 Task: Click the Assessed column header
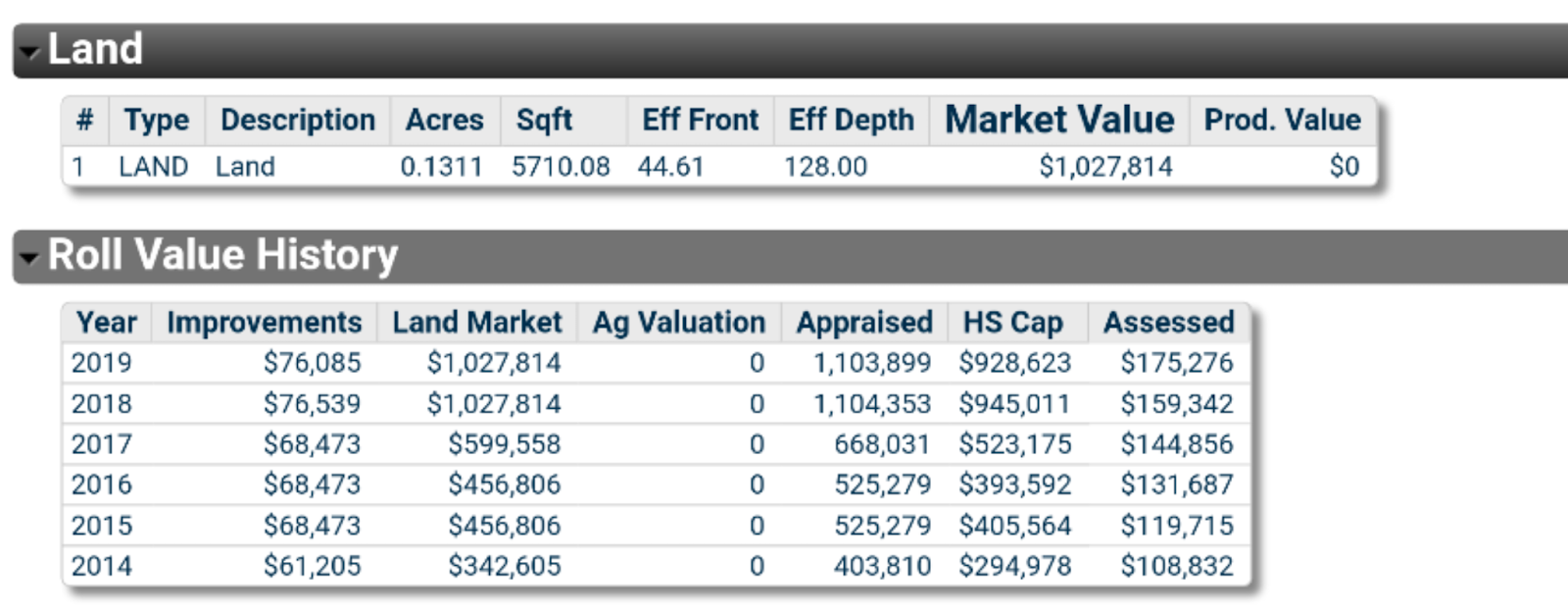1168,323
